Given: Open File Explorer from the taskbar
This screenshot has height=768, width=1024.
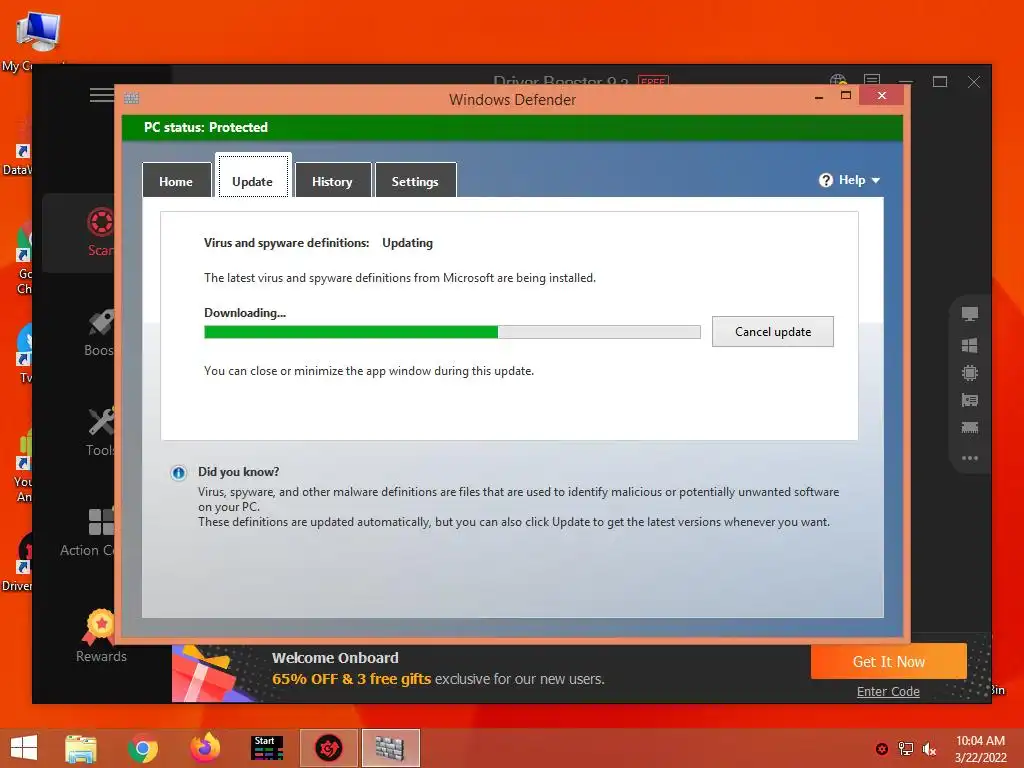Looking at the screenshot, I should [81, 748].
